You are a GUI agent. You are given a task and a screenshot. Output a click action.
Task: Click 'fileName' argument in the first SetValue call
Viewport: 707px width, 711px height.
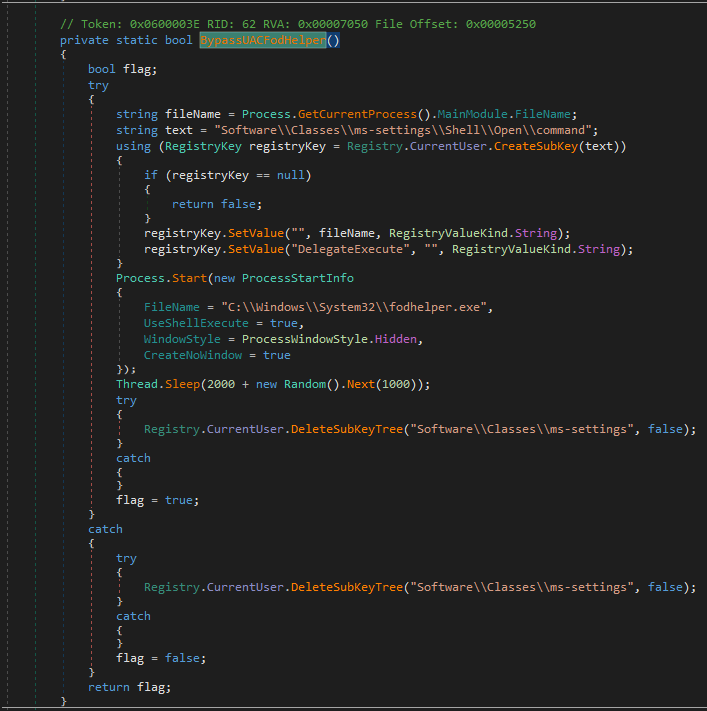click(346, 234)
